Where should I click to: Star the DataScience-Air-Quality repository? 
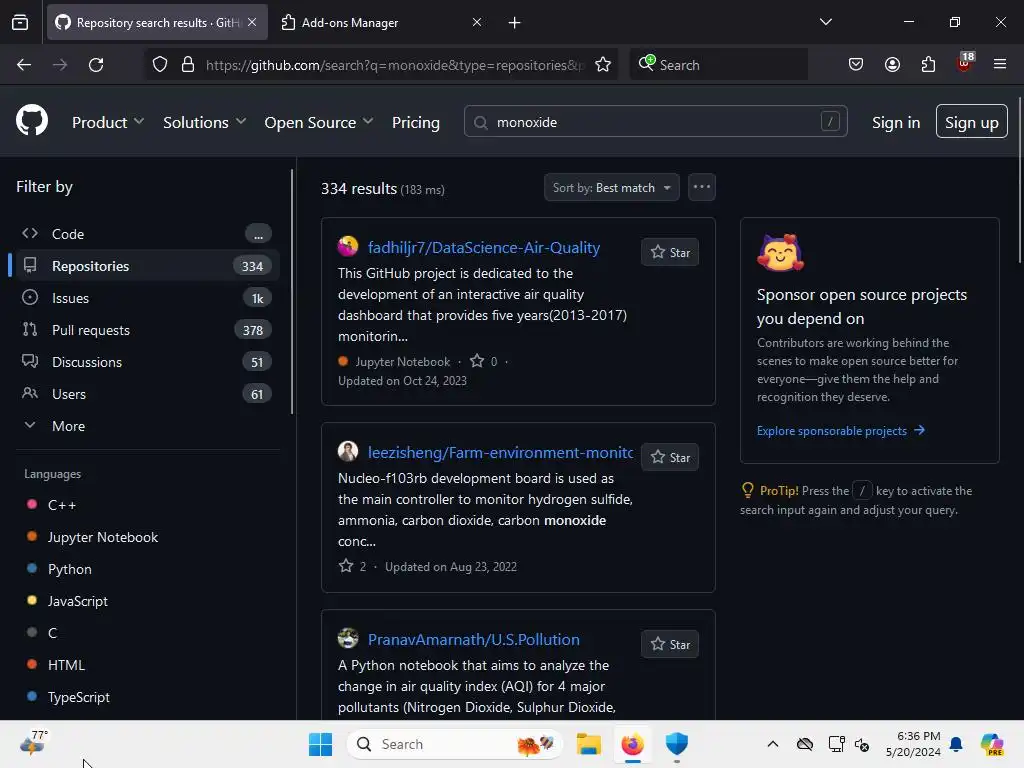(670, 252)
